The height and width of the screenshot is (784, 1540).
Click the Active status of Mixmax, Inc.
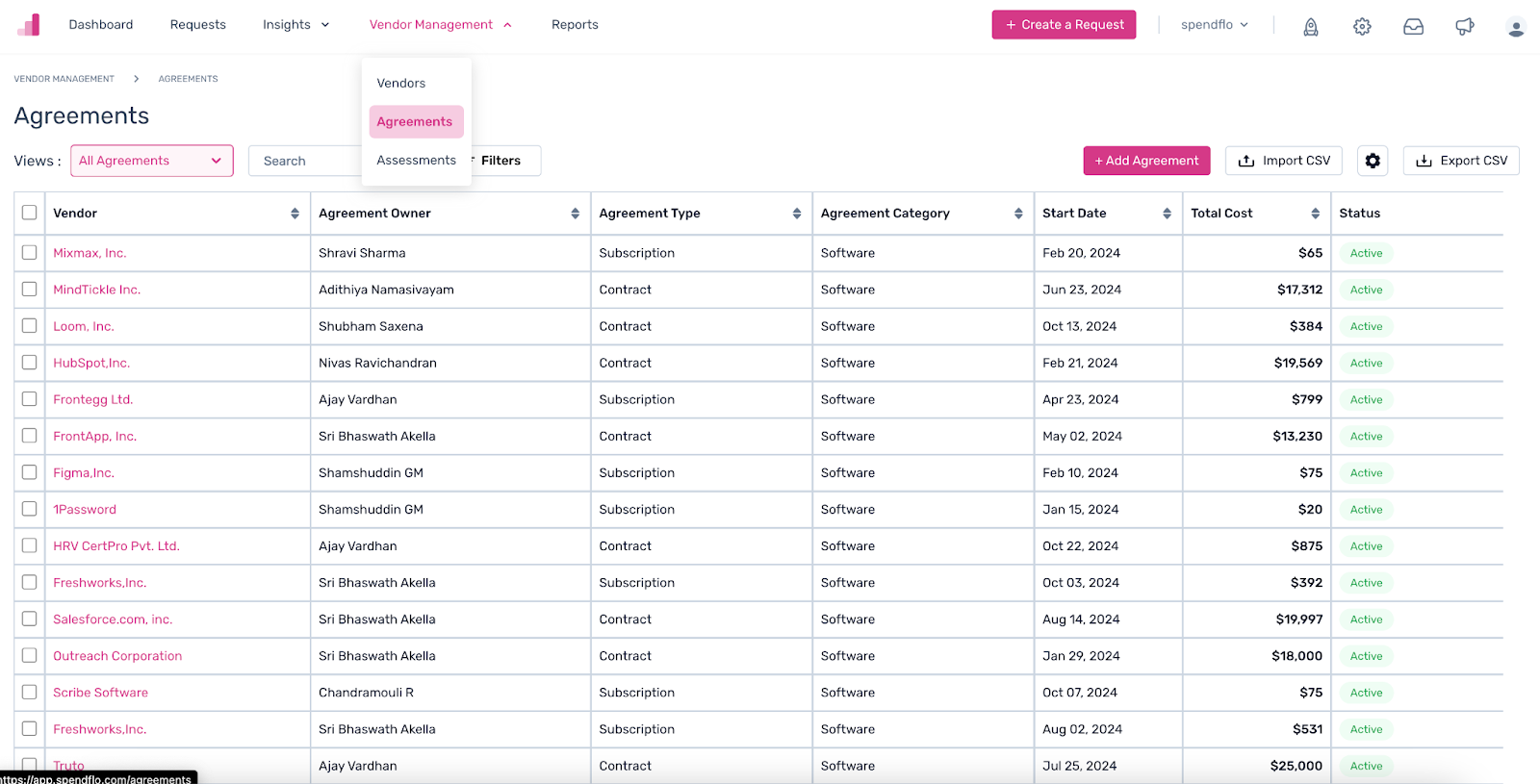1366,253
